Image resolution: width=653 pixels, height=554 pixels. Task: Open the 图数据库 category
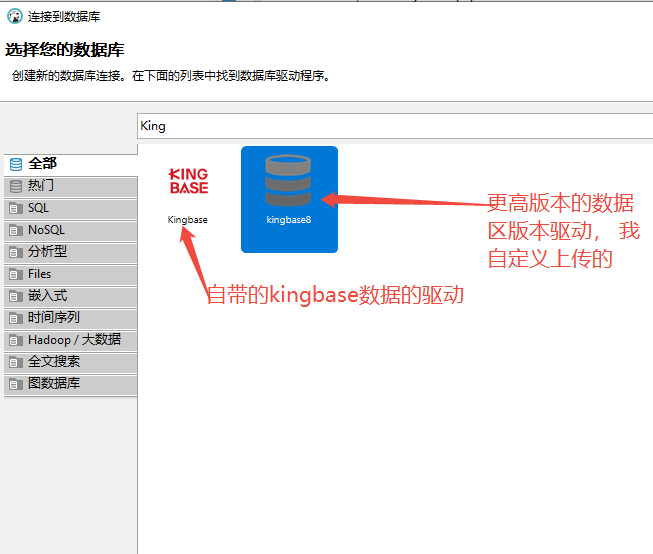[70, 384]
